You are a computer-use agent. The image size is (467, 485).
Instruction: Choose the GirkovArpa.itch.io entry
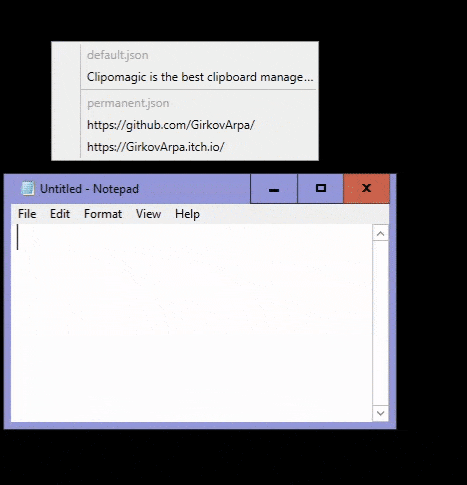click(200, 147)
